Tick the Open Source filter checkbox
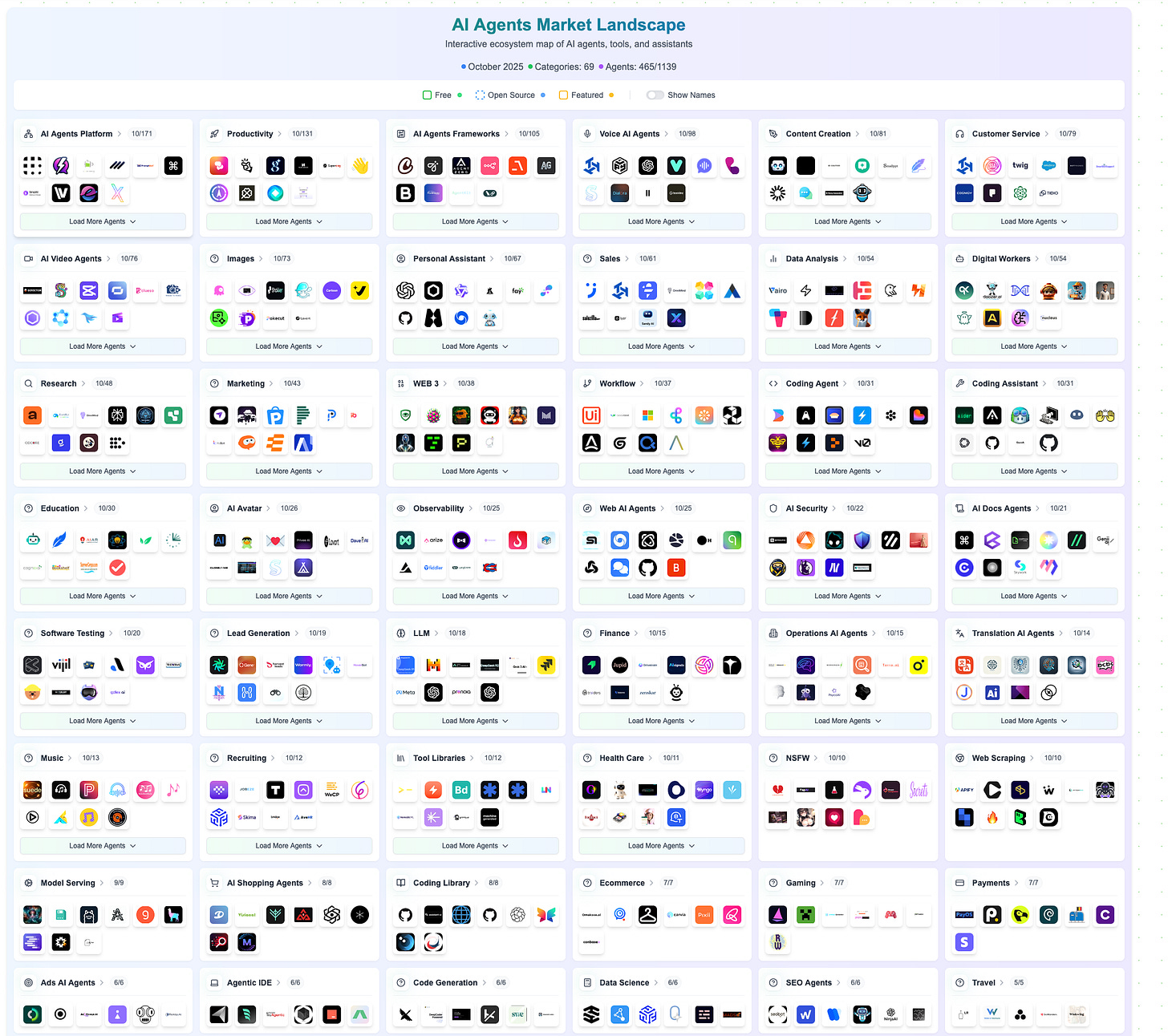Viewport: 1168px width, 1036px height. point(480,95)
